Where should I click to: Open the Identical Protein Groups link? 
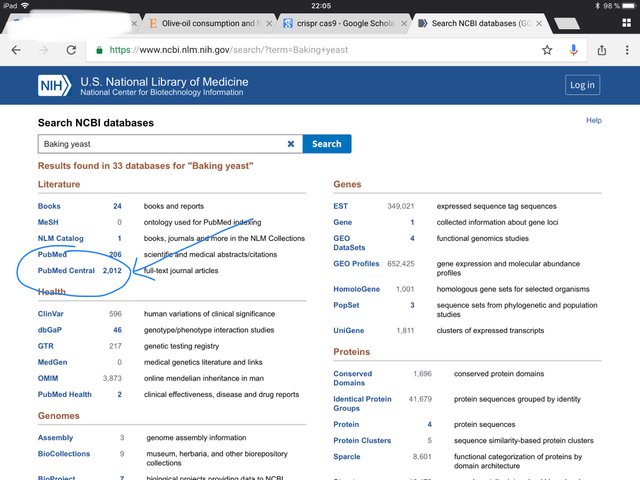362,404
